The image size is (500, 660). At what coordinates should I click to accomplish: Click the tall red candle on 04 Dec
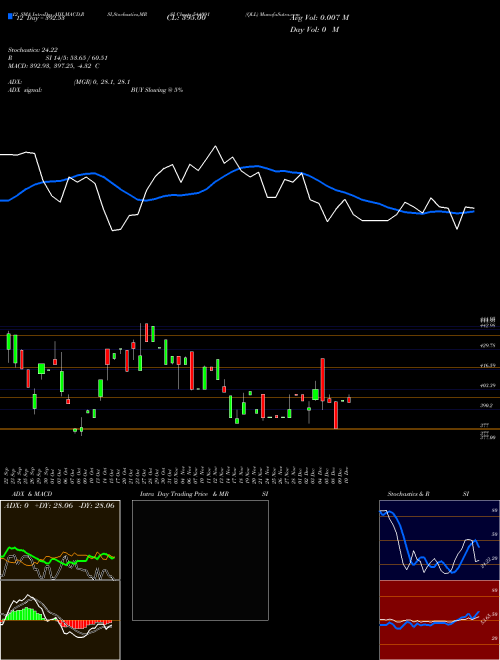(x=323, y=379)
